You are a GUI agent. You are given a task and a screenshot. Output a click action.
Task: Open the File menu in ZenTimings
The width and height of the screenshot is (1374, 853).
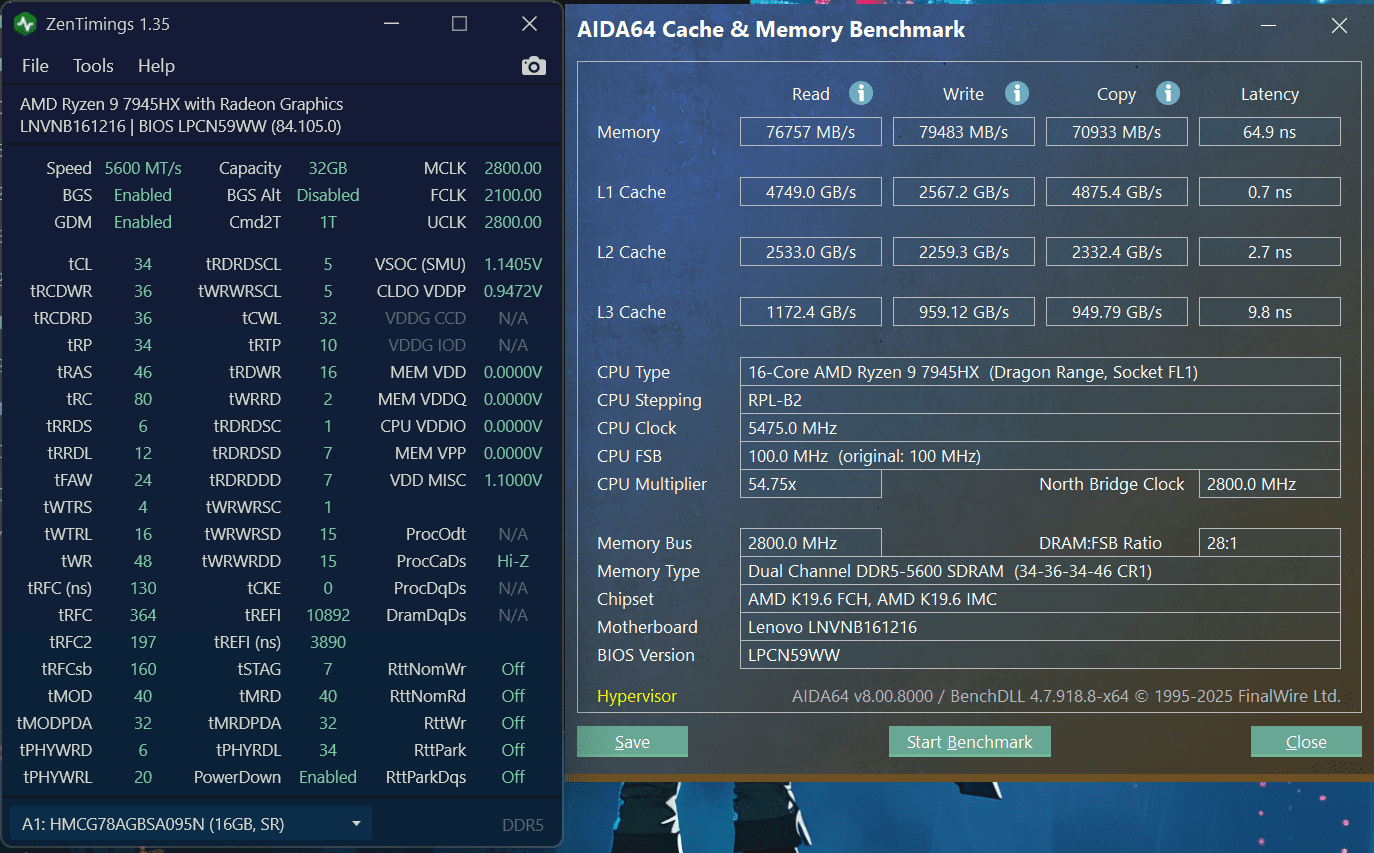[35, 66]
